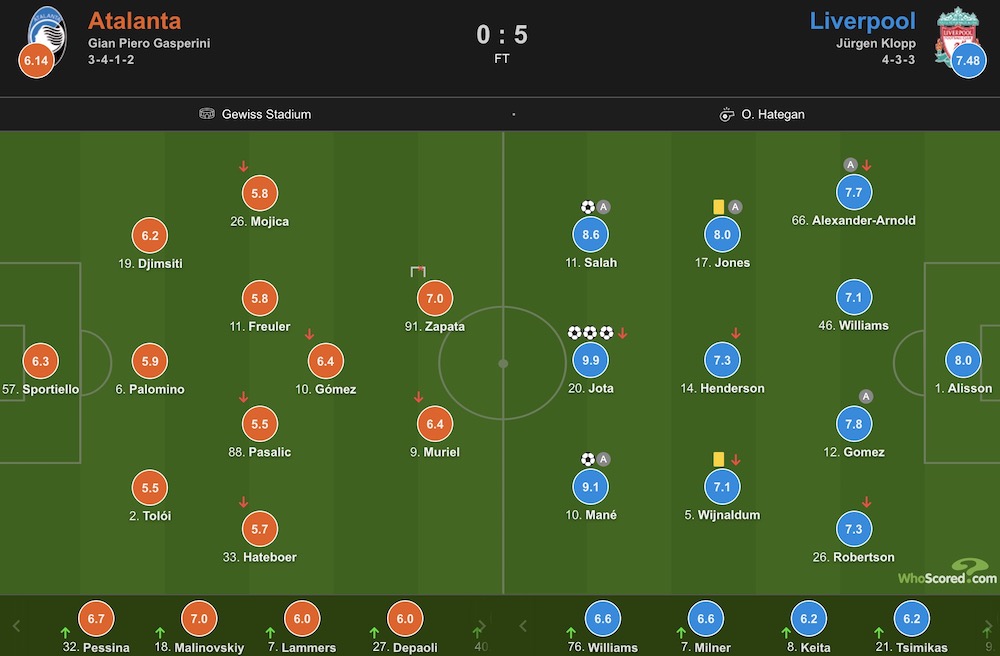Viewport: 1000px width, 656px height.
Task: Click the assist badge above Gomez's 7.8 rating
Action: [865, 397]
